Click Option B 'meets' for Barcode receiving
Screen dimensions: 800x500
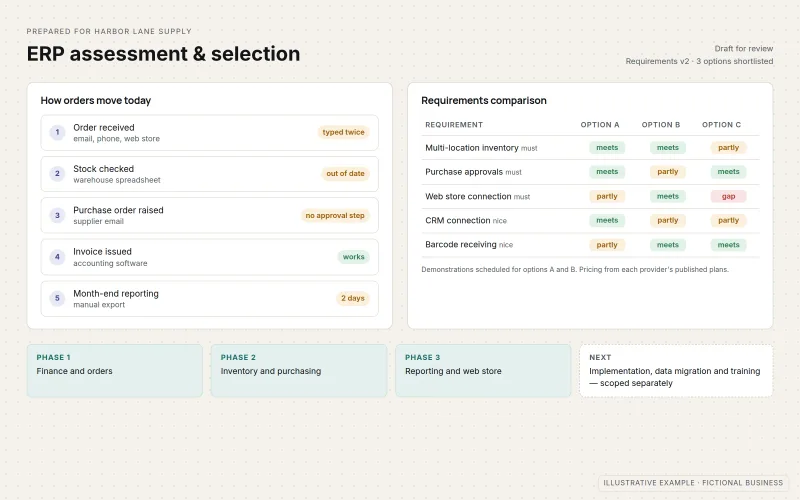[x=668, y=244]
